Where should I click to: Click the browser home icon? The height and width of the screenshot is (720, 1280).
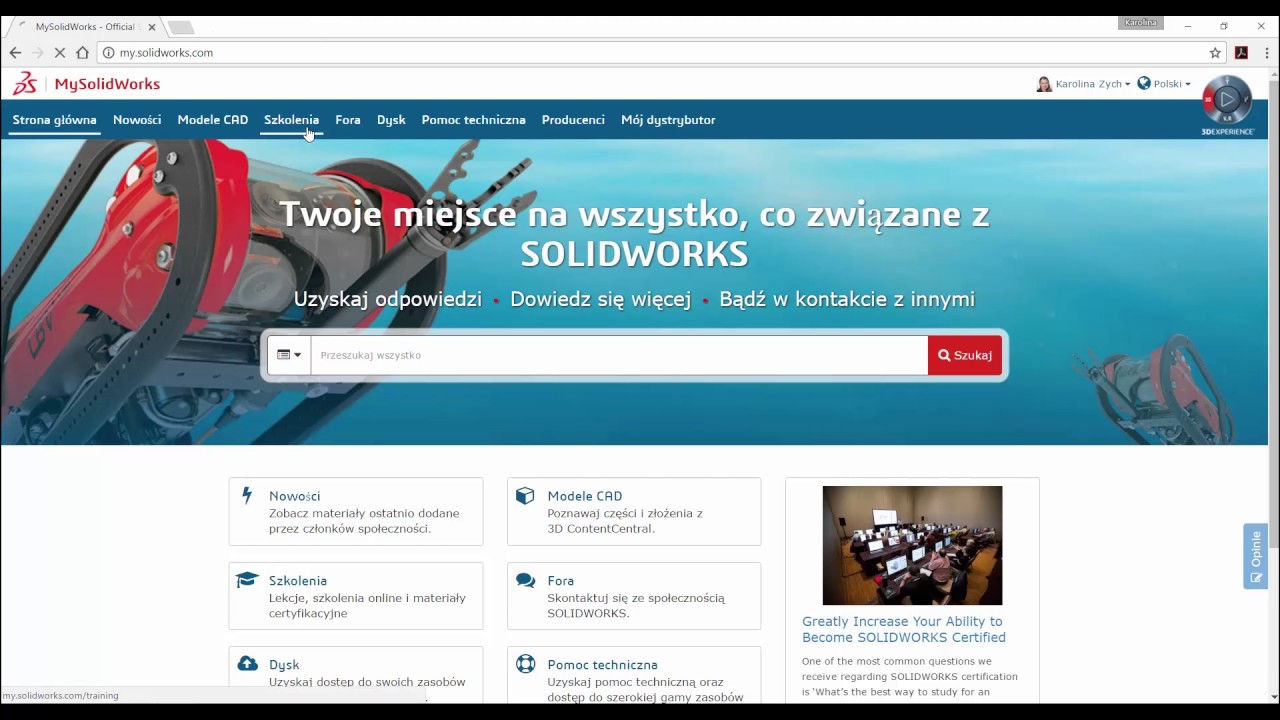click(x=82, y=53)
